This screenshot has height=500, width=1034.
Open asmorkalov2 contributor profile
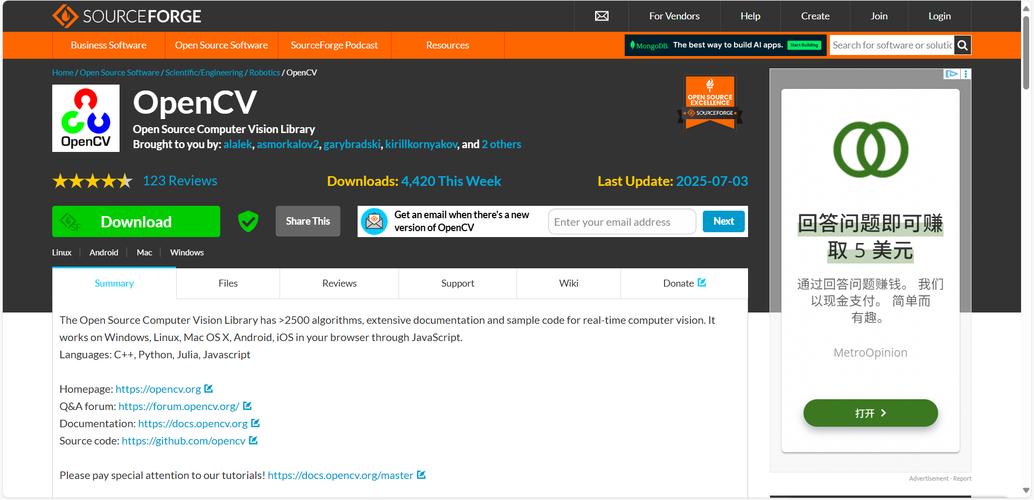click(288, 144)
